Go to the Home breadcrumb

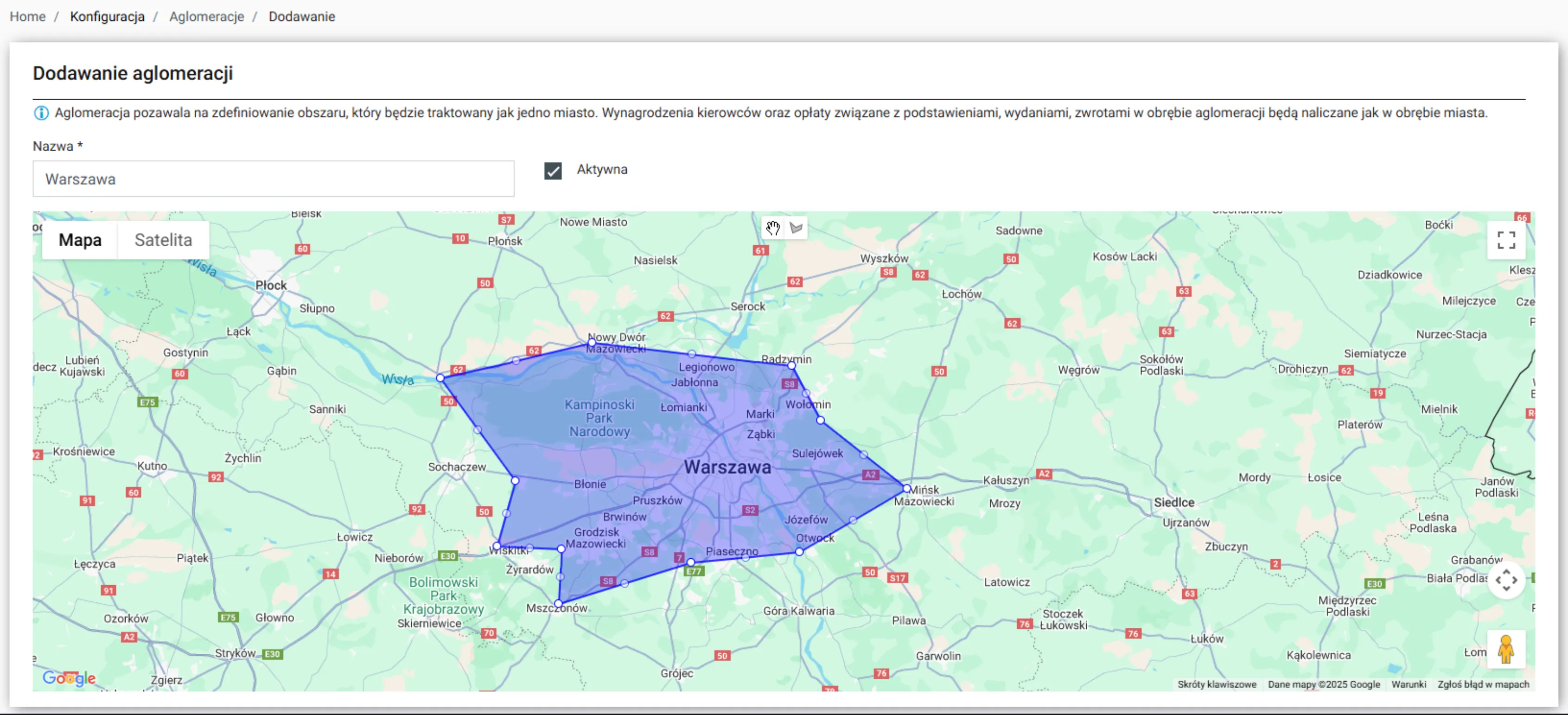pos(27,16)
